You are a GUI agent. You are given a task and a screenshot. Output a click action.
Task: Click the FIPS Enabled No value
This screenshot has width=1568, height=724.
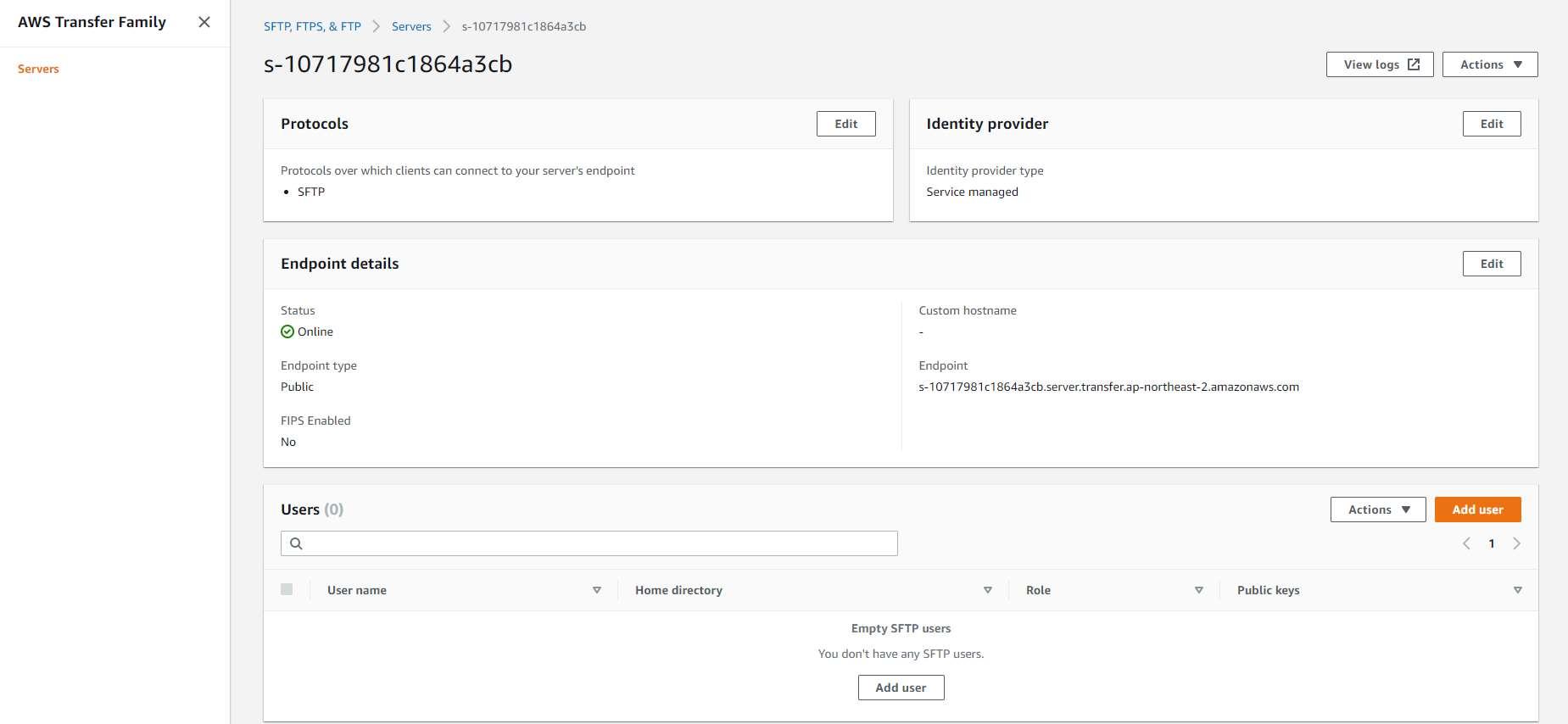(x=288, y=442)
